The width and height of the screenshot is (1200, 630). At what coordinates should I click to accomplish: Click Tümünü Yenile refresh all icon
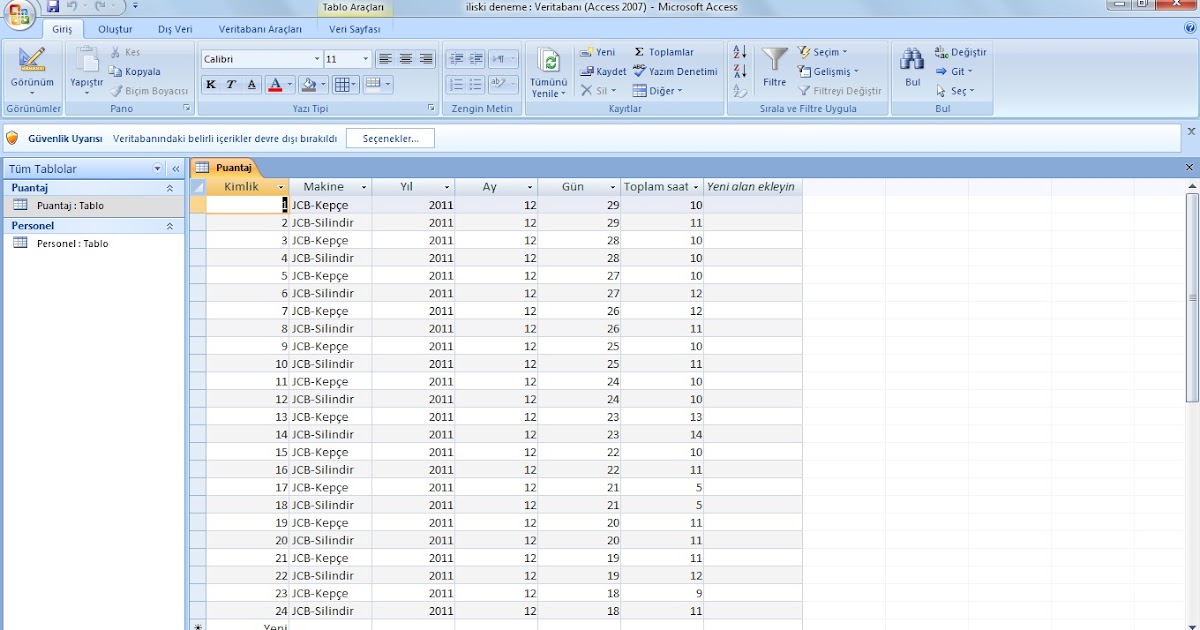(549, 61)
